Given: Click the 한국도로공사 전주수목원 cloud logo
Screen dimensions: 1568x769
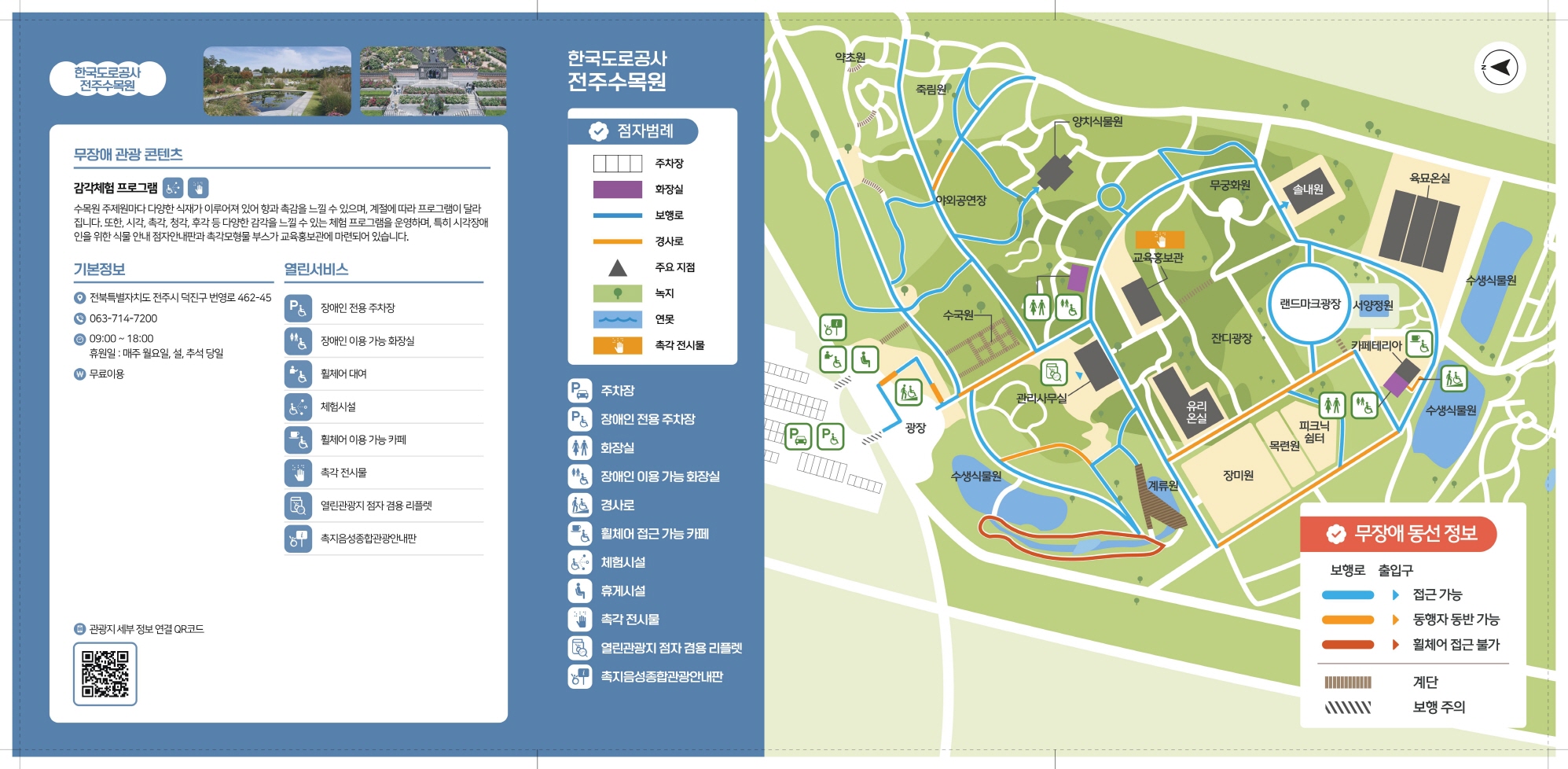Looking at the screenshot, I should 108,79.
